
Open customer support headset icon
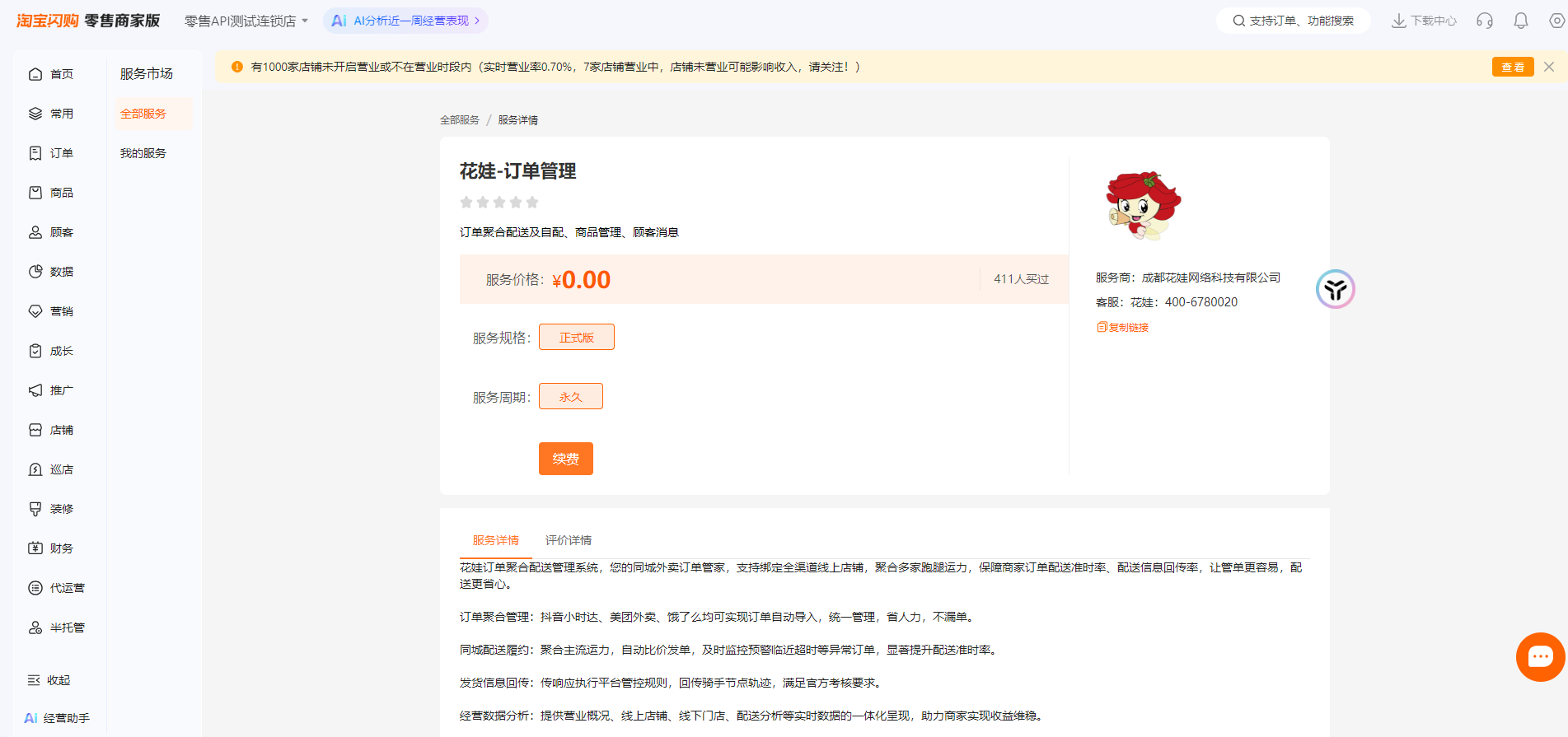click(x=1484, y=21)
